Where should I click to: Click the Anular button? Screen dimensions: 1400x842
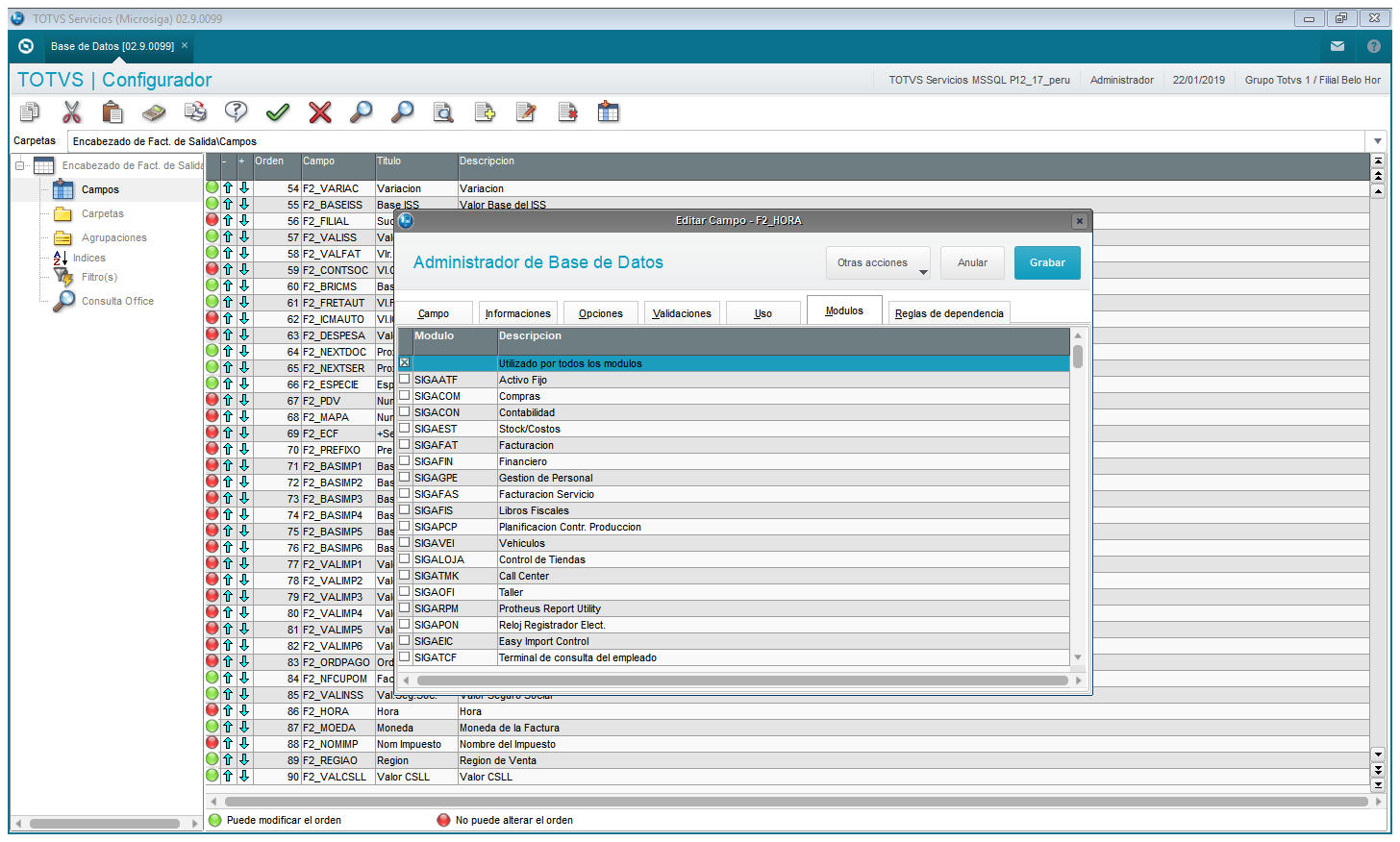pyautogui.click(x=972, y=262)
